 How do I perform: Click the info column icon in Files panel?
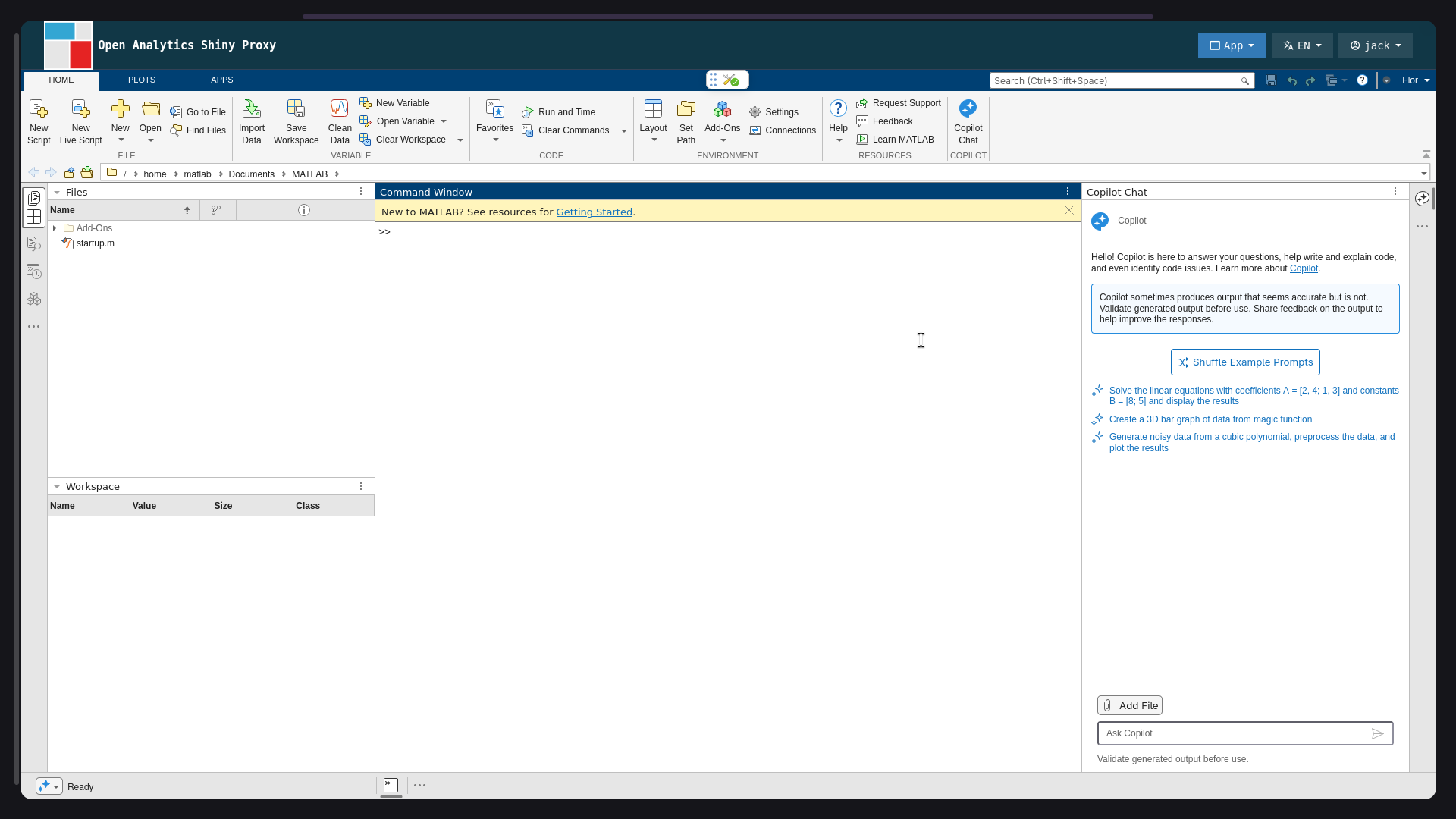[x=304, y=210]
